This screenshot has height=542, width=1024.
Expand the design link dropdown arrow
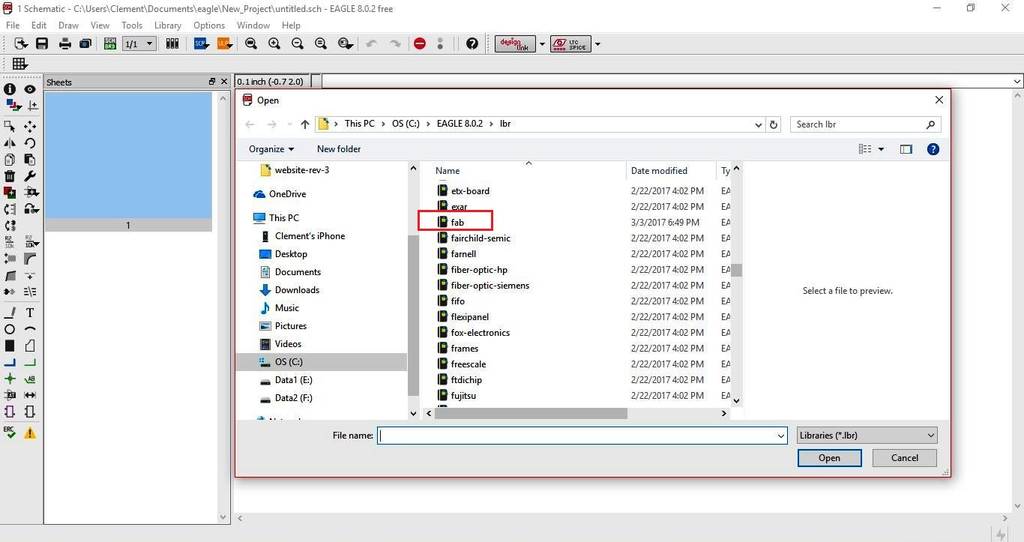pos(542,44)
